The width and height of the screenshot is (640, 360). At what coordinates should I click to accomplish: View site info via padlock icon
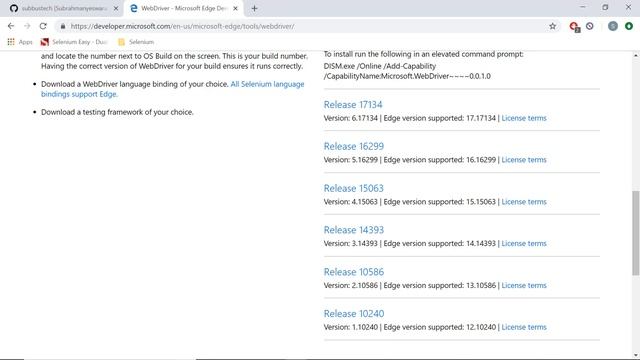pyautogui.click(x=63, y=26)
